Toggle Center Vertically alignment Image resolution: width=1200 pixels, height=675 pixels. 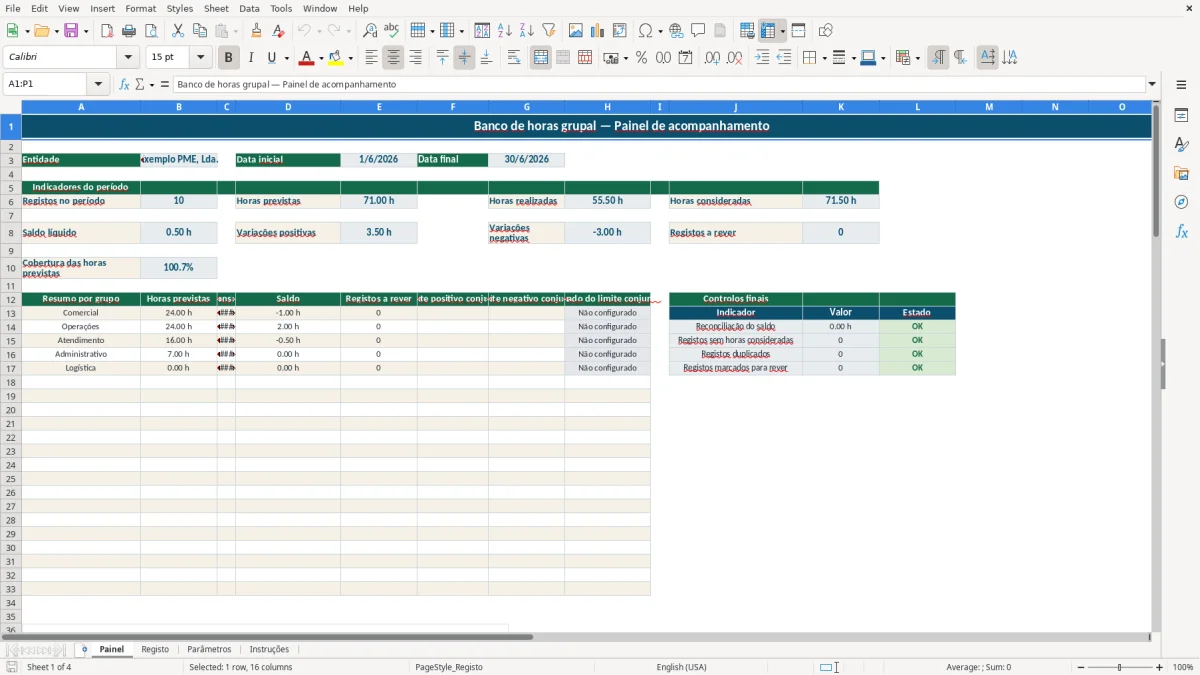point(464,58)
